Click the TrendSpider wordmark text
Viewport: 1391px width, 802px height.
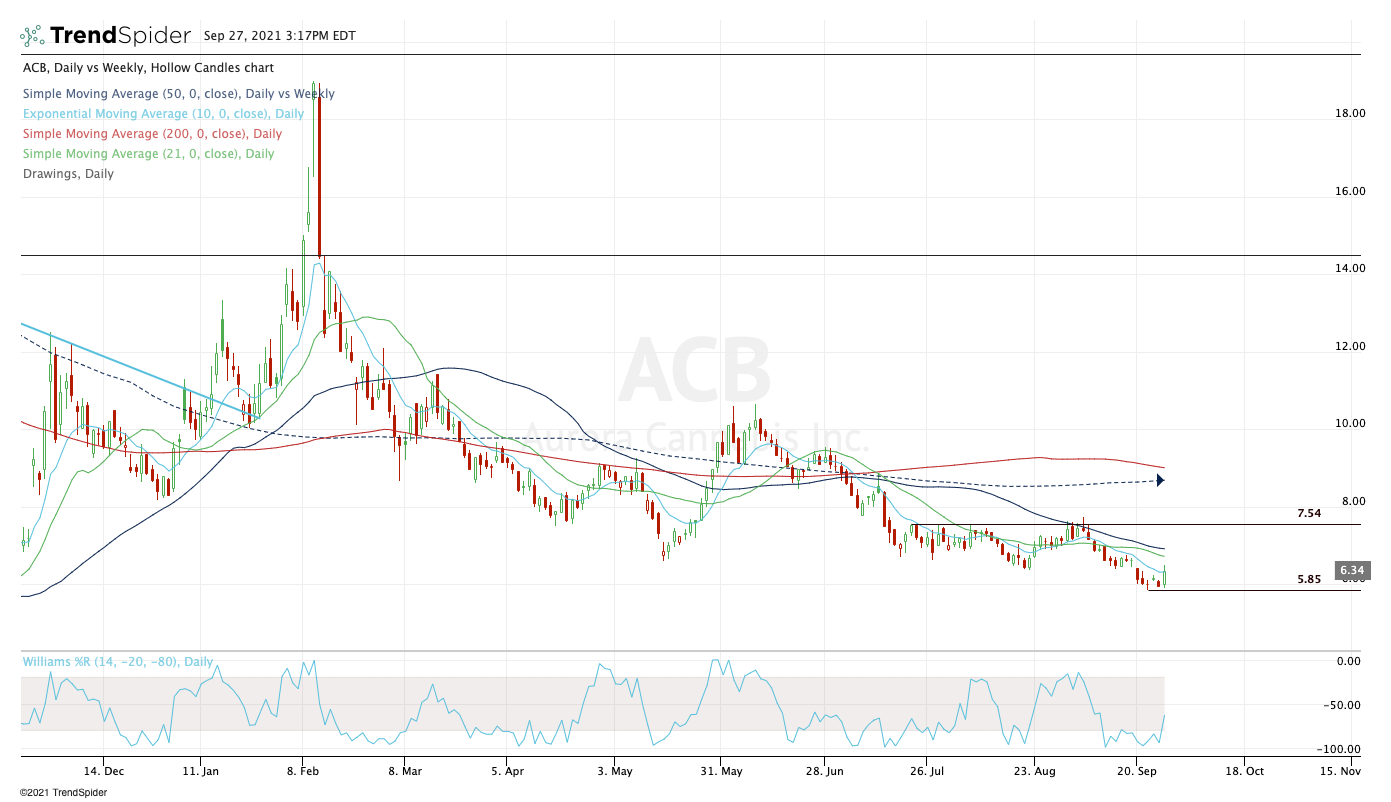pyautogui.click(x=120, y=36)
